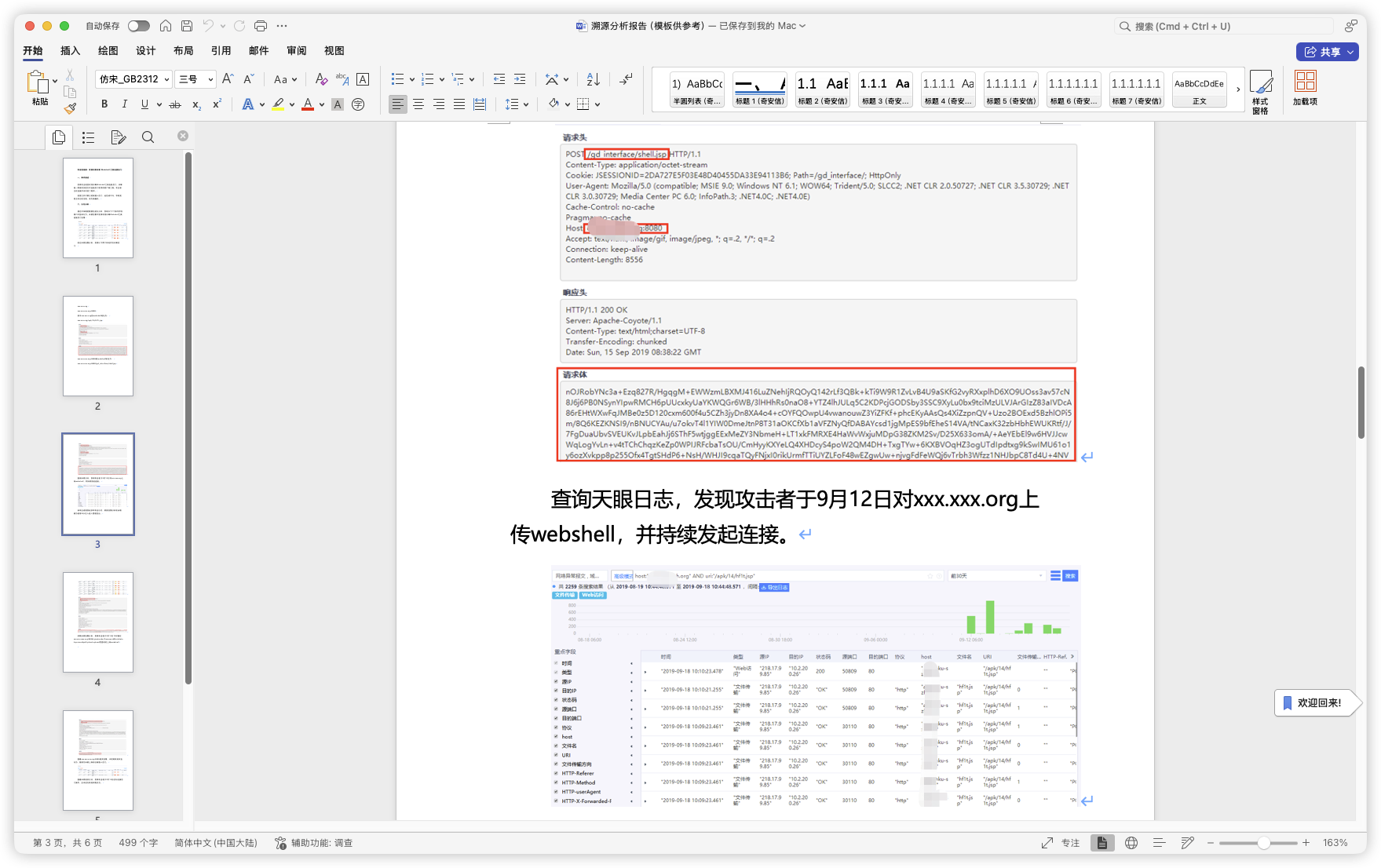Open word count via 499 个字
This screenshot has width=1381, height=868.
pyautogui.click(x=138, y=842)
